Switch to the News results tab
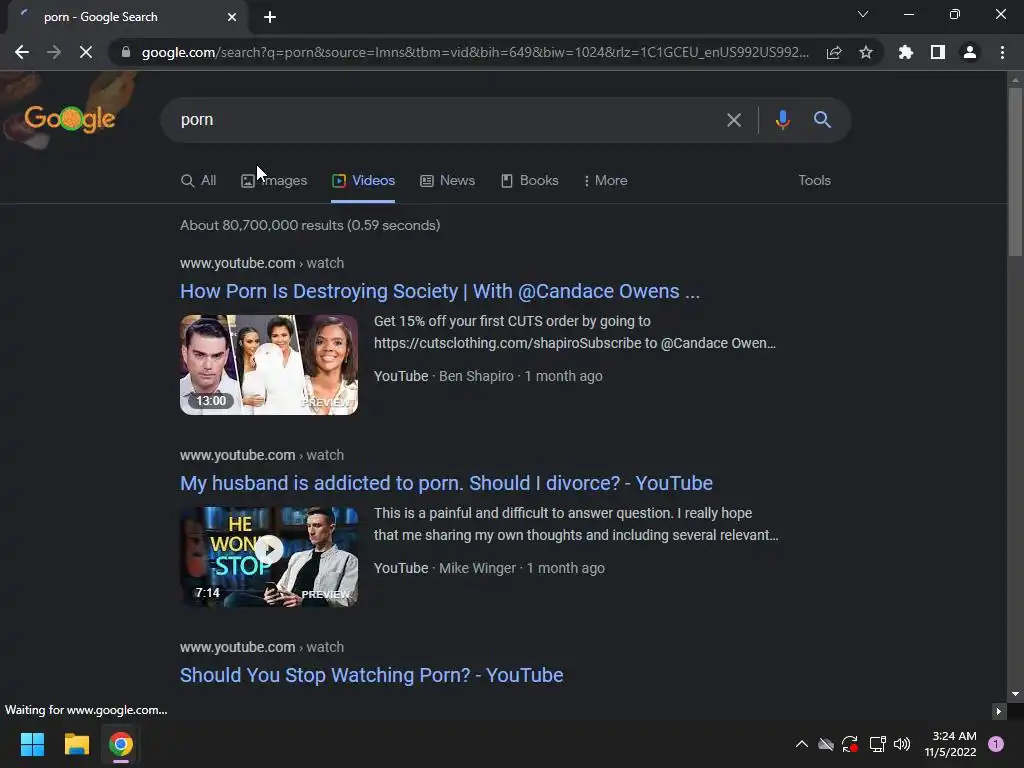 [x=447, y=181]
